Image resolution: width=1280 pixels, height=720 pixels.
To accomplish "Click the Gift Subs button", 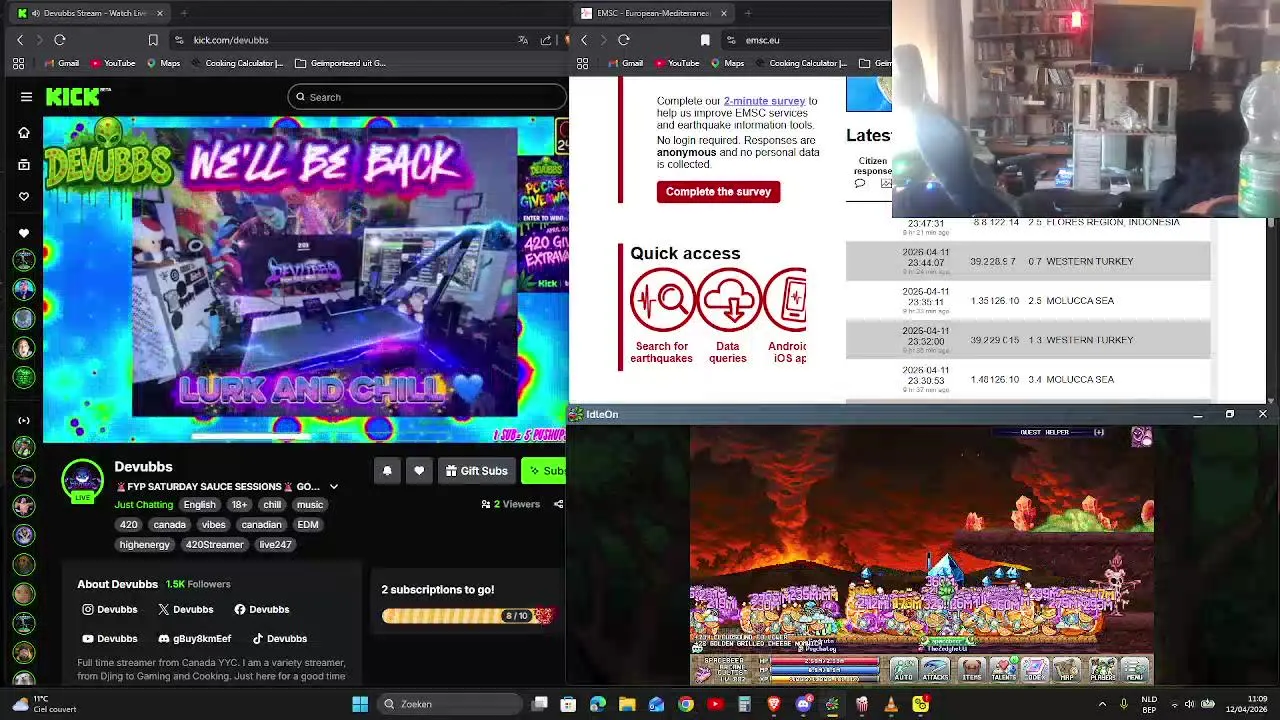I will coord(476,471).
